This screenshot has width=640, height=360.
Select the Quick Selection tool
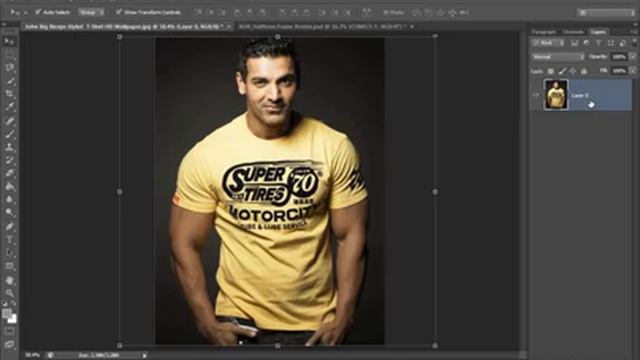9,80
